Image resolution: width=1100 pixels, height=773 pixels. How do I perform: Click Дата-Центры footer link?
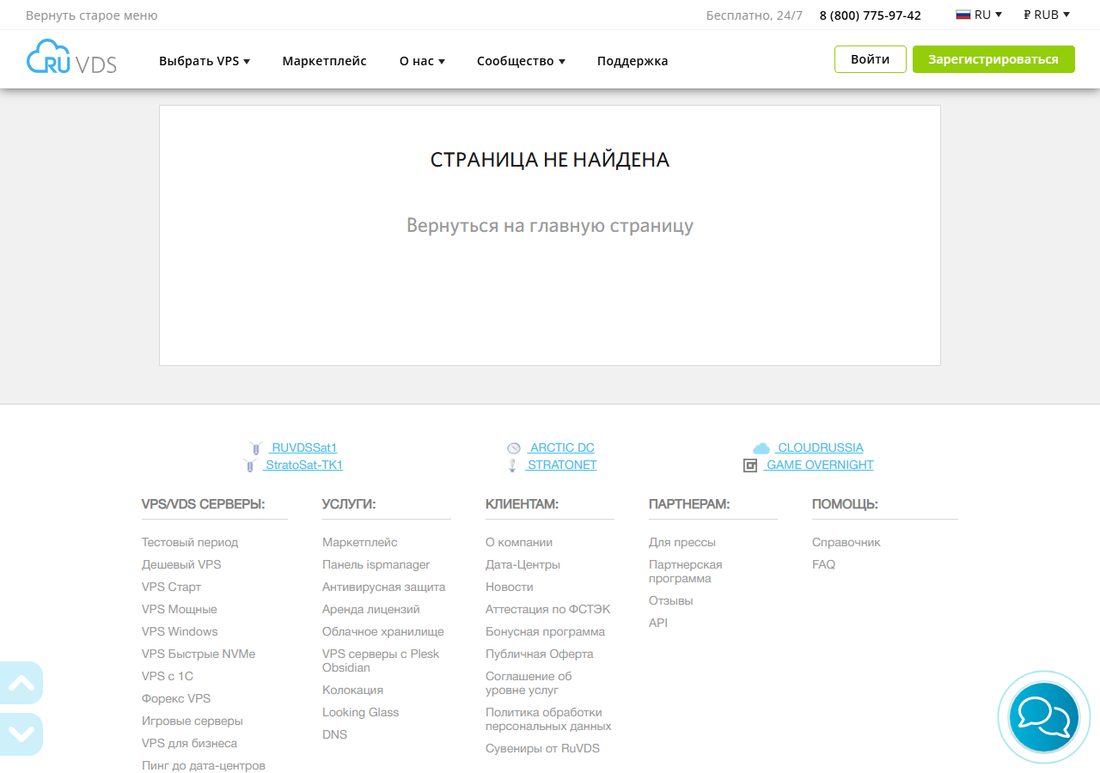pos(523,565)
